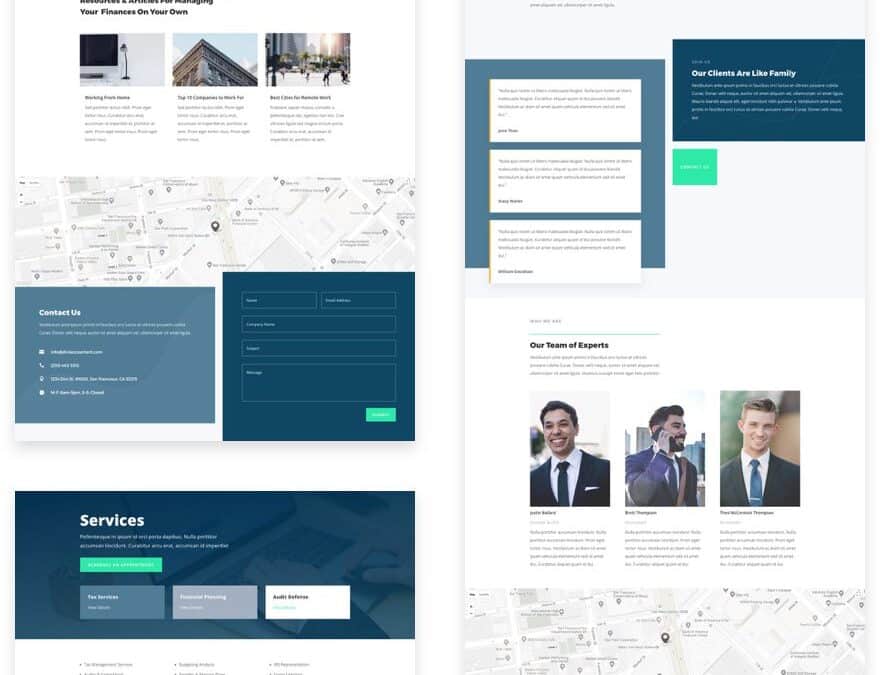
Task: Select the Tax Services card
Action: pos(122,602)
